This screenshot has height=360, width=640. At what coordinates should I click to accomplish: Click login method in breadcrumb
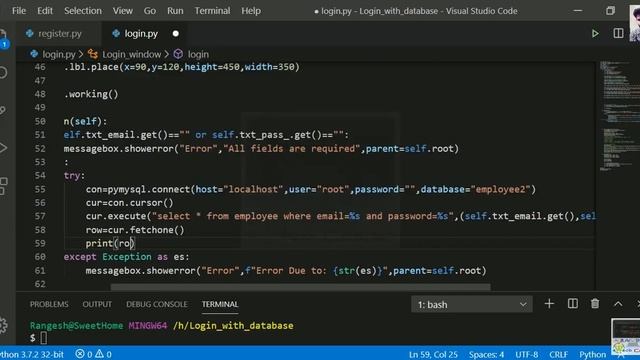198,54
